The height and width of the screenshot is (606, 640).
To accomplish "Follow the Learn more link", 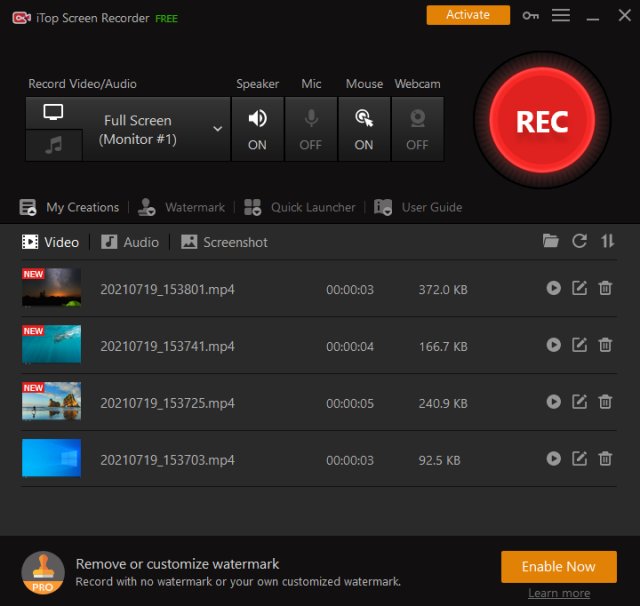I will click(559, 593).
